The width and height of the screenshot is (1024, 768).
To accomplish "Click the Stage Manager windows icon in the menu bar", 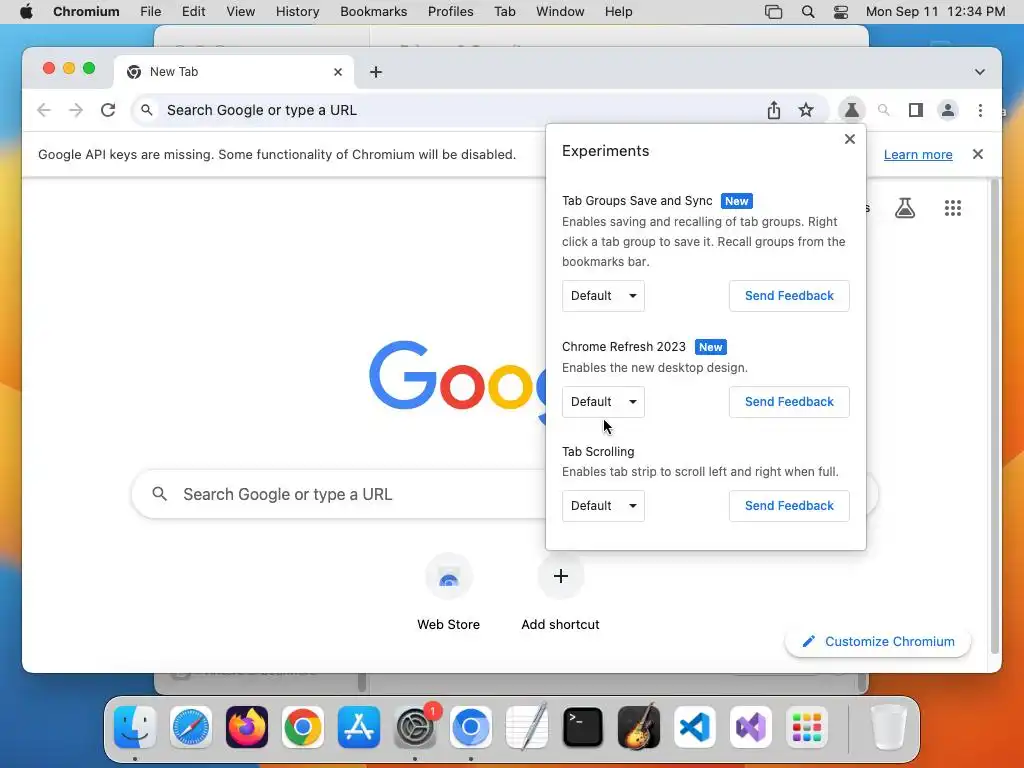I will point(773,12).
